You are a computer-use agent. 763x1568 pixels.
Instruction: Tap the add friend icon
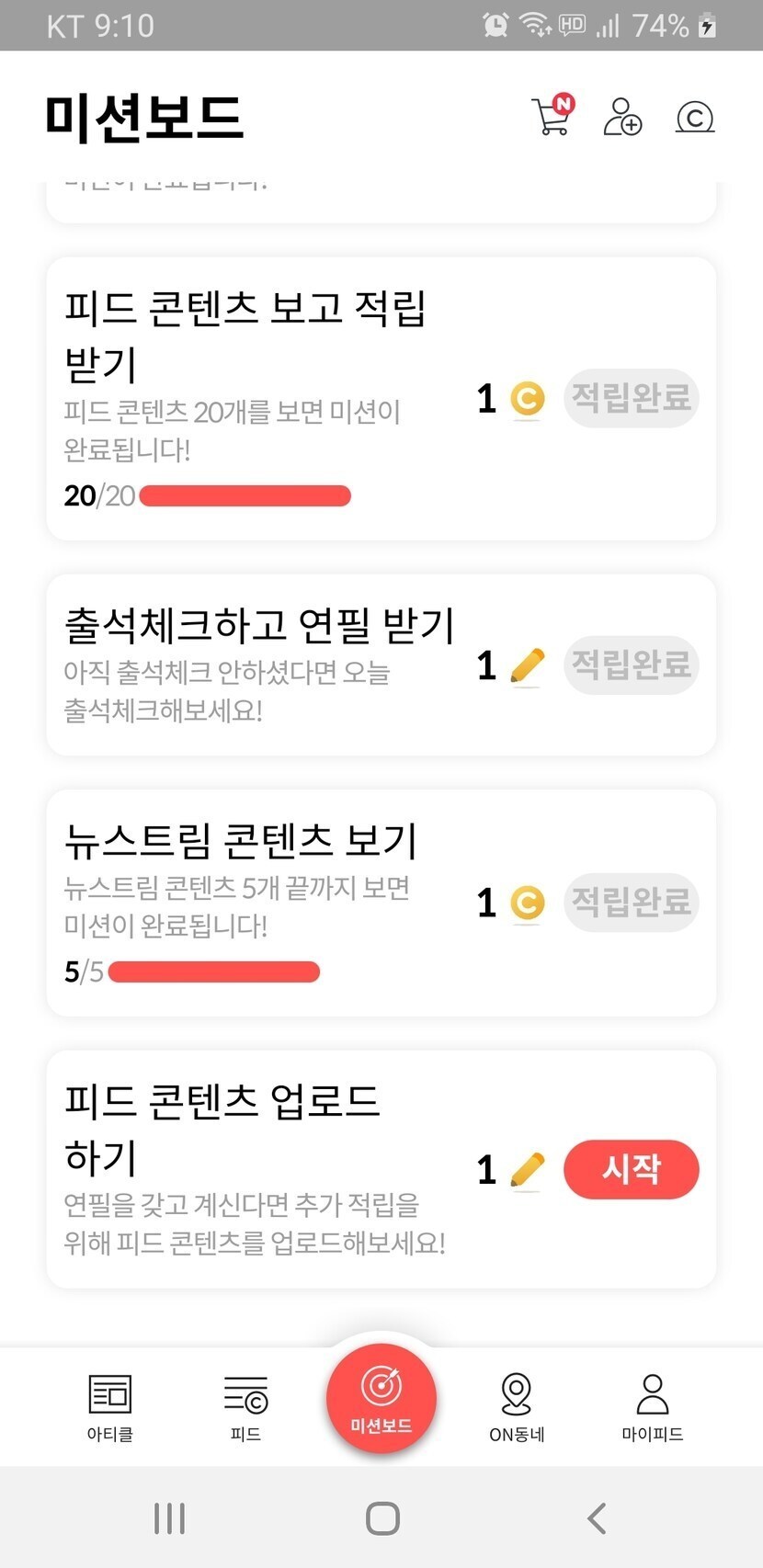[x=622, y=117]
